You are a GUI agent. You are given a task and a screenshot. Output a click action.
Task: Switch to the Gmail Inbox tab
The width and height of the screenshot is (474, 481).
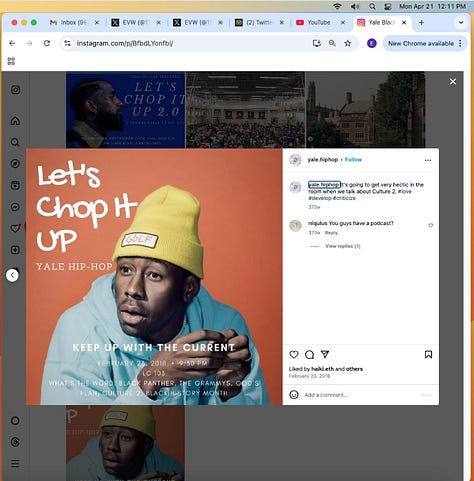[73, 23]
